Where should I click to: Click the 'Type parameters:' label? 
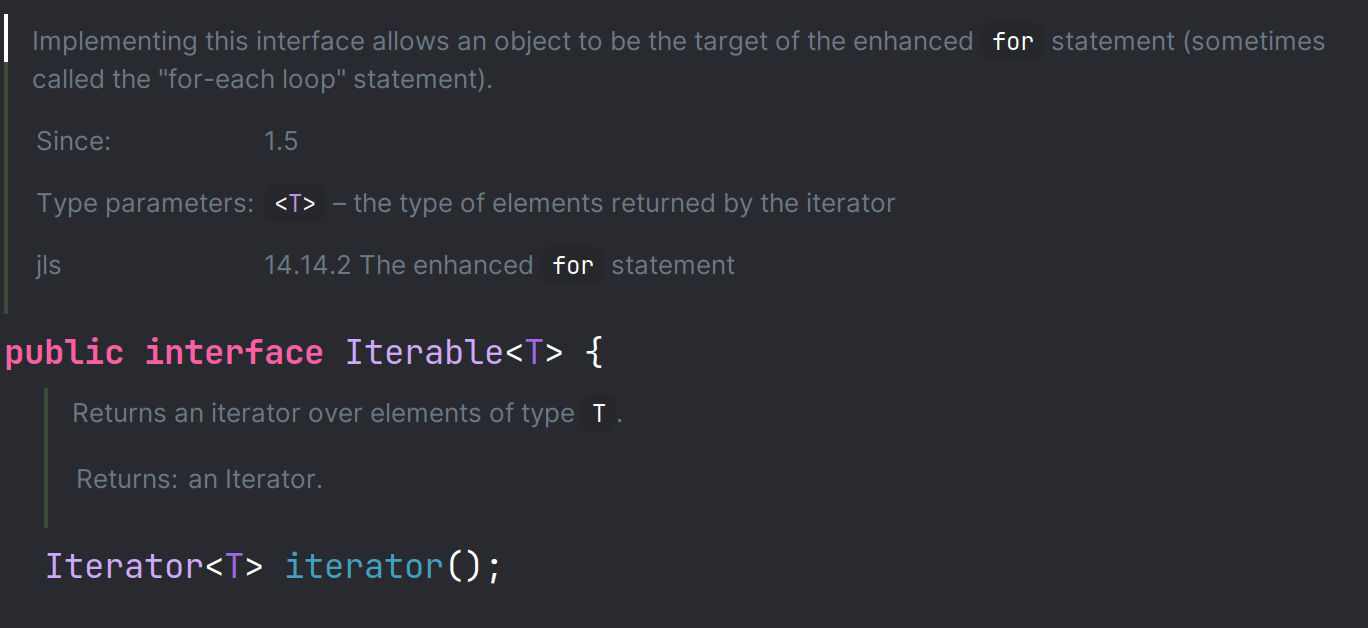(x=145, y=203)
